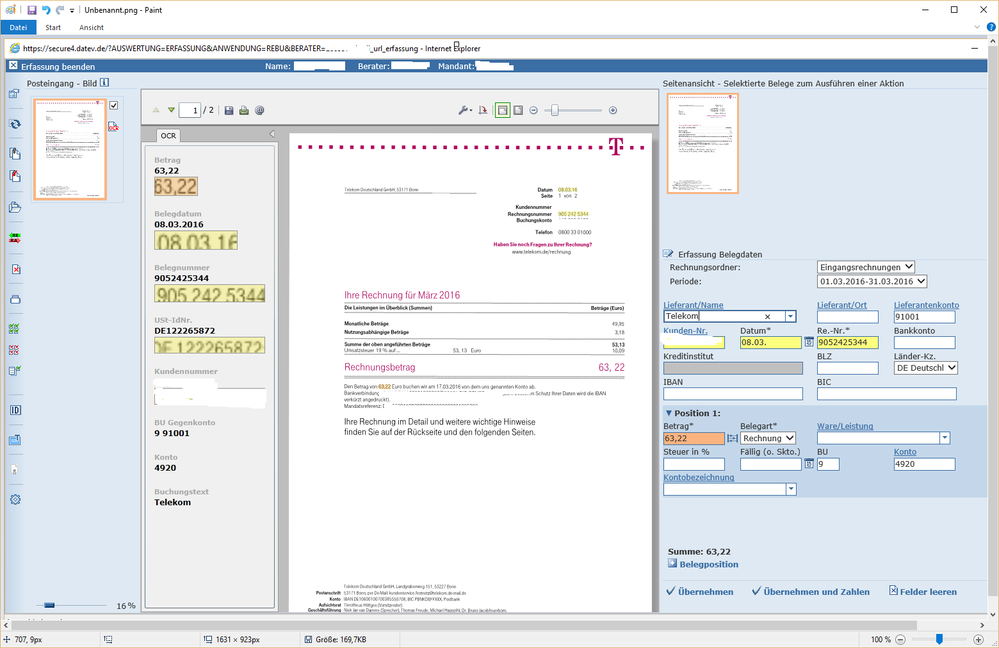Click the OCR icon beside the thumbnail
Image resolution: width=999 pixels, height=648 pixels.
pyautogui.click(x=113, y=127)
